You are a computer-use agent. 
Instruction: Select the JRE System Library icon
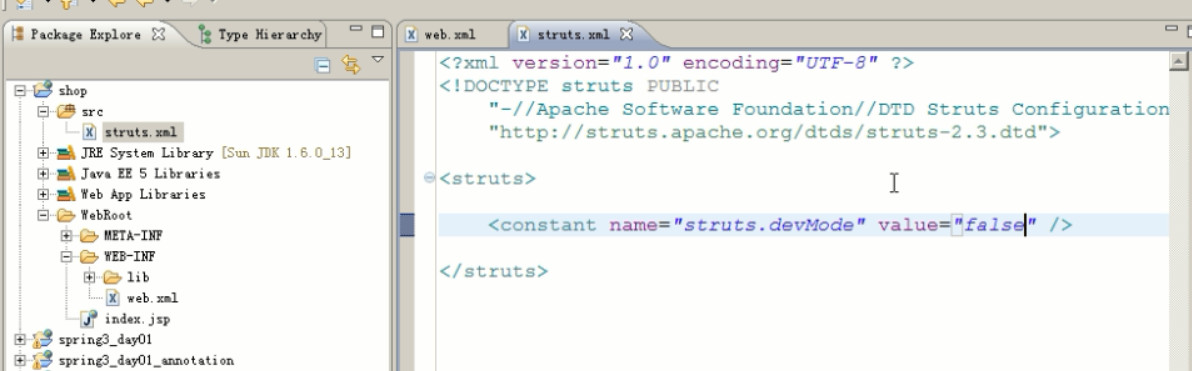click(66, 153)
